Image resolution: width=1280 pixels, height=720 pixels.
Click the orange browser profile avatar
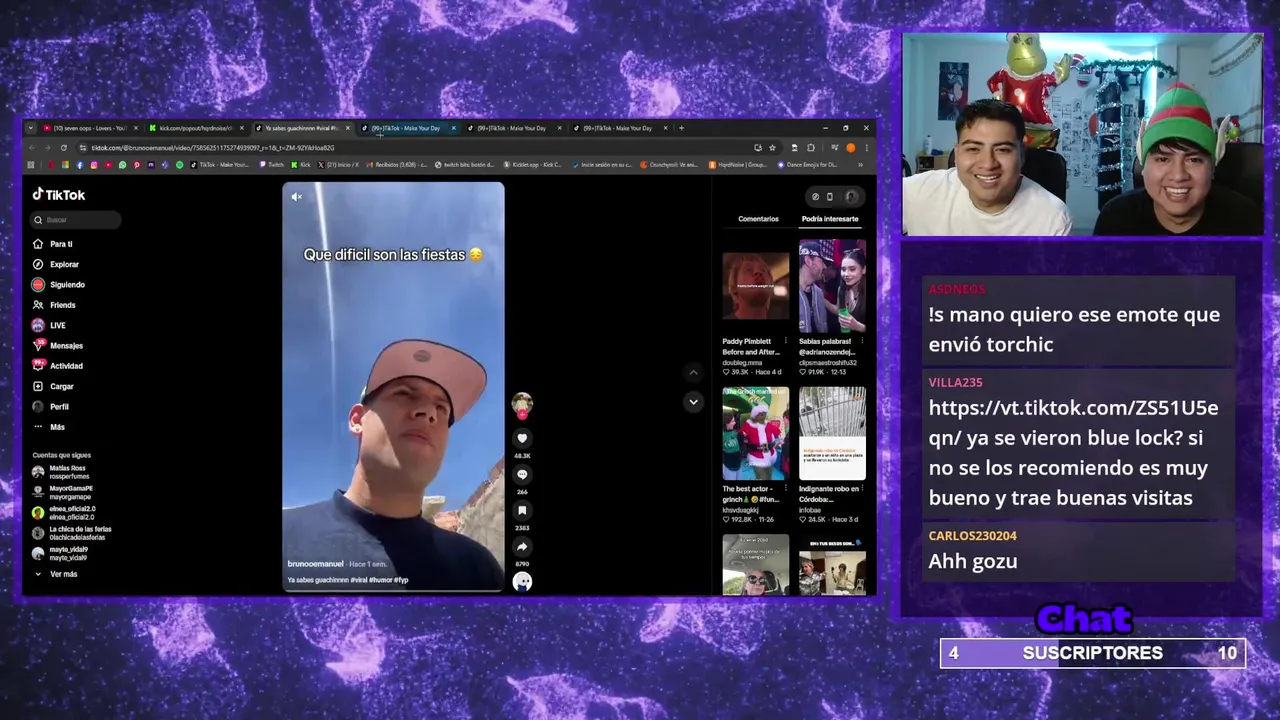coord(850,148)
